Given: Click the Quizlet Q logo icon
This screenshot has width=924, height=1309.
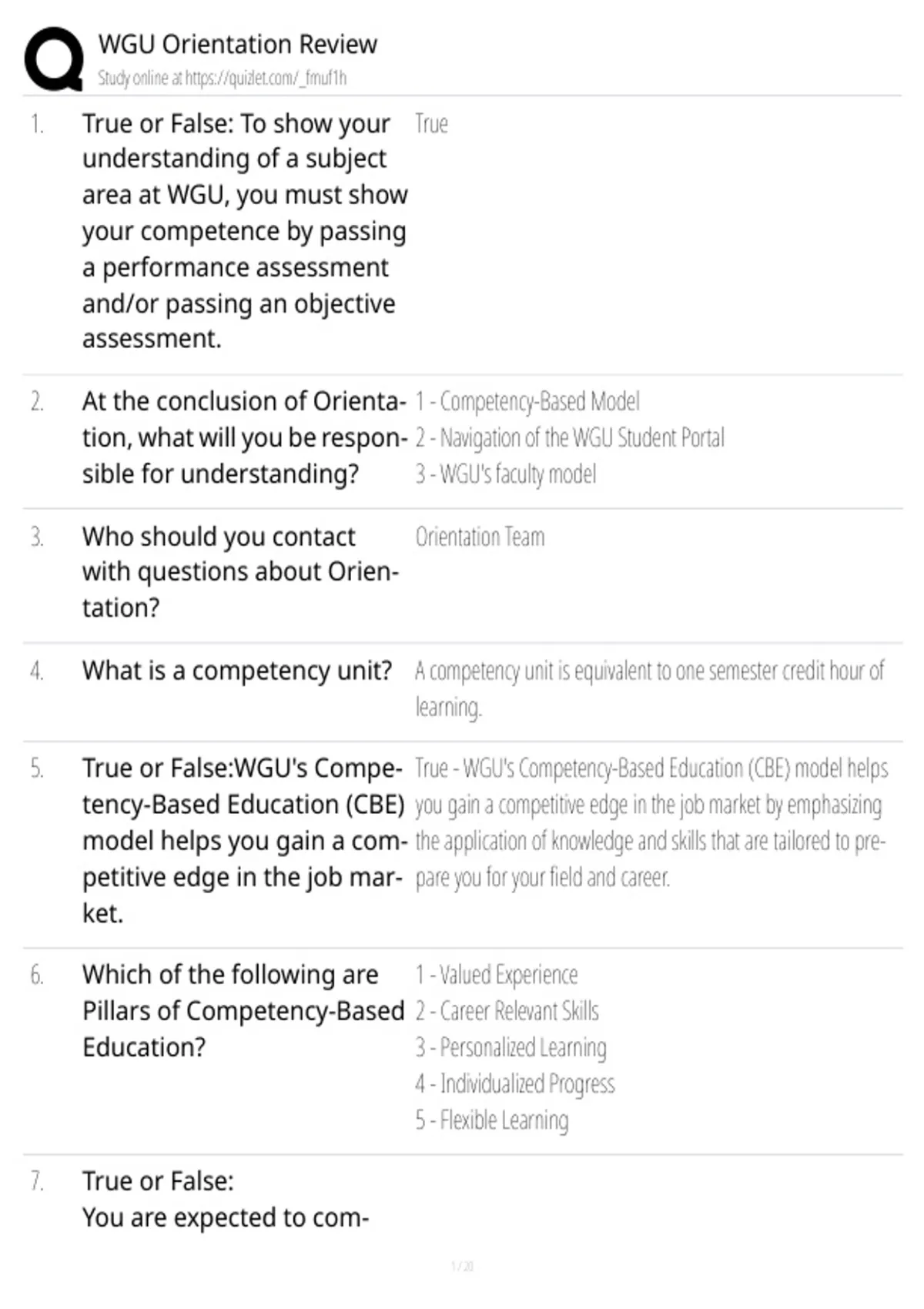Looking at the screenshot, I should [53, 59].
